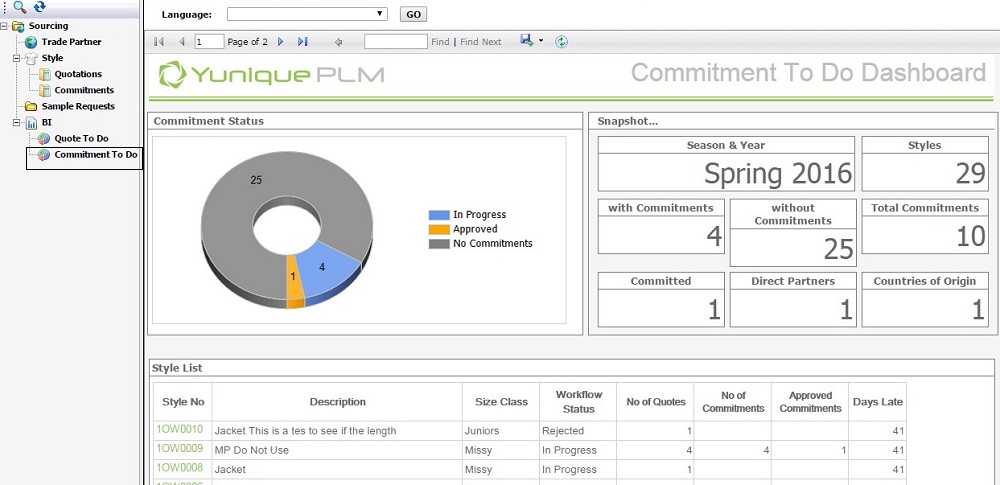Select Commitment To Do tree item
1000x485 pixels.
tap(96, 154)
